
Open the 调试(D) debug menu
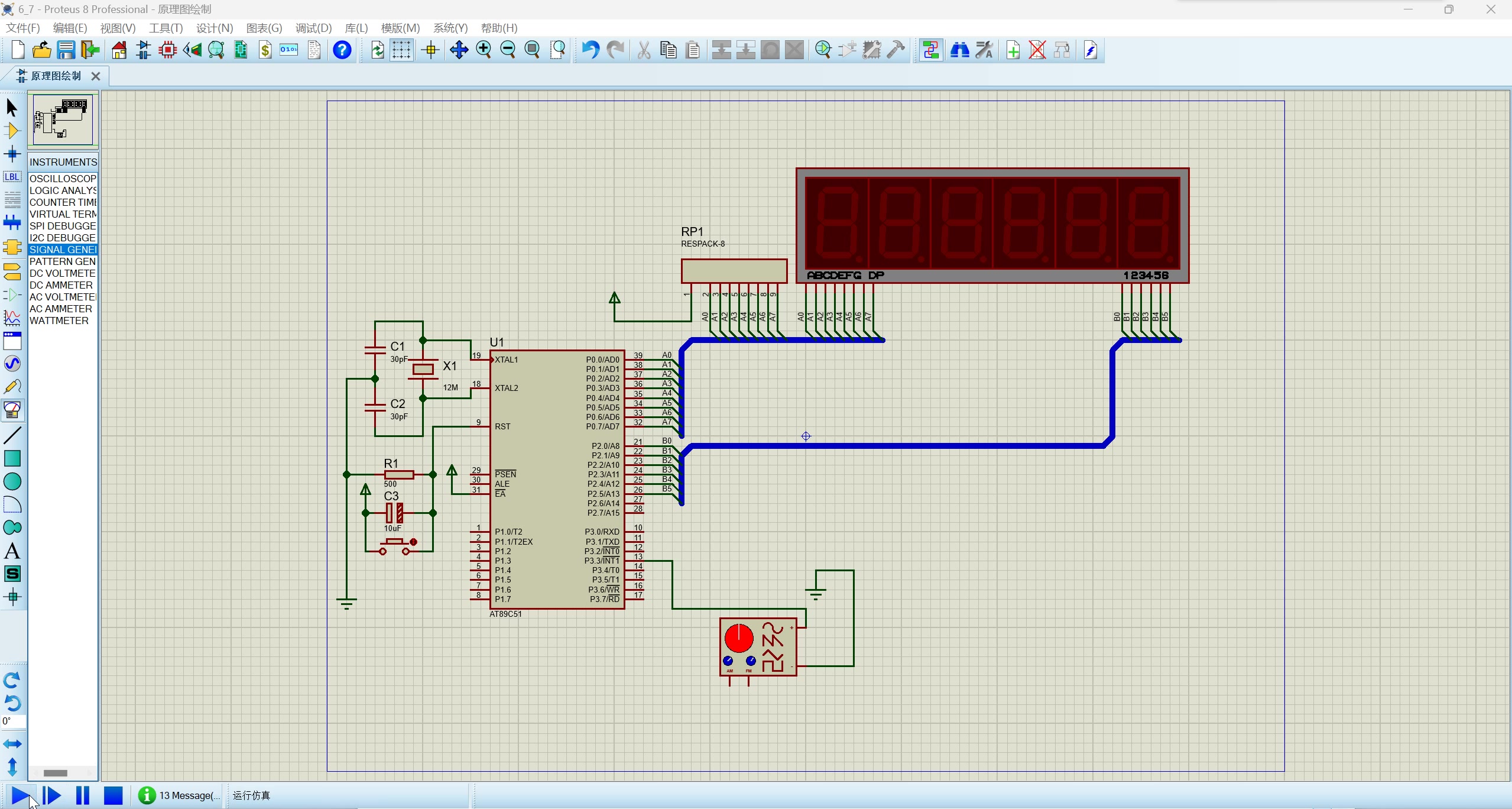(313, 28)
